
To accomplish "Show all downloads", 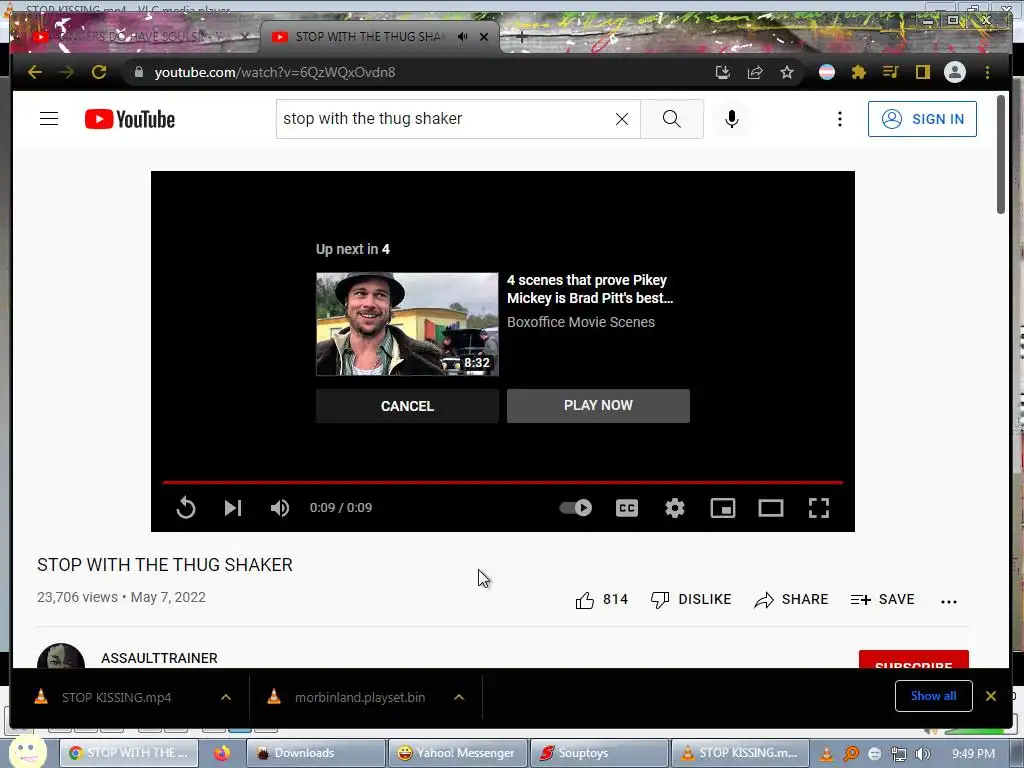I will (x=933, y=696).
